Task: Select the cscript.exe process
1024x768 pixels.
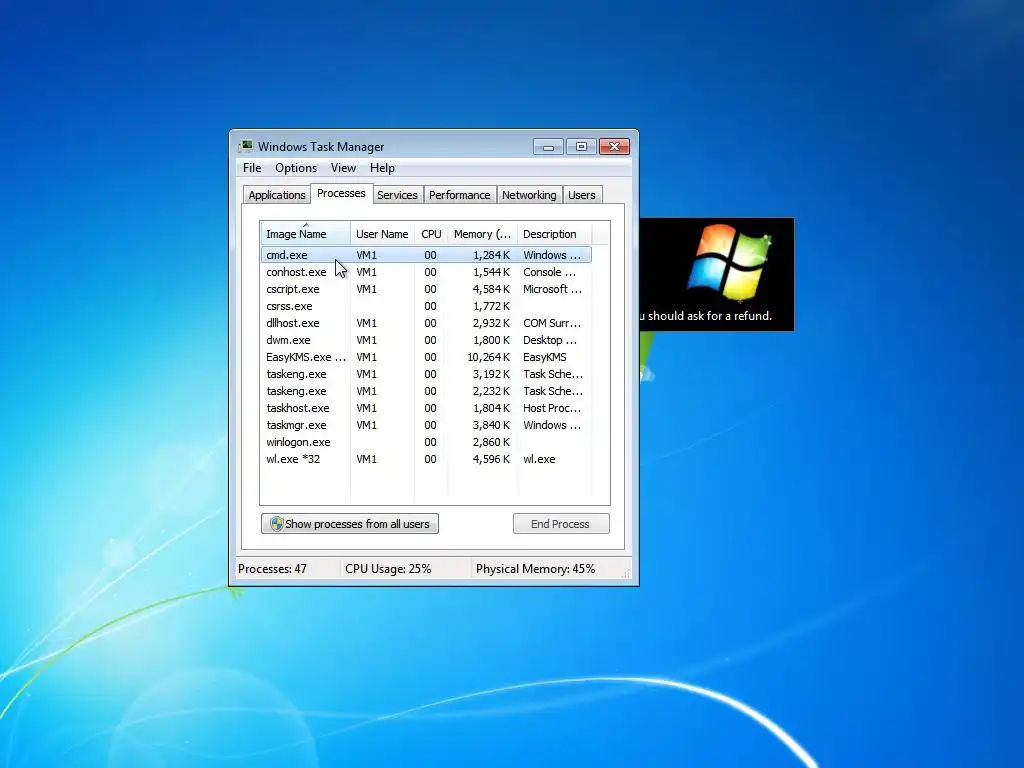Action: (x=426, y=289)
